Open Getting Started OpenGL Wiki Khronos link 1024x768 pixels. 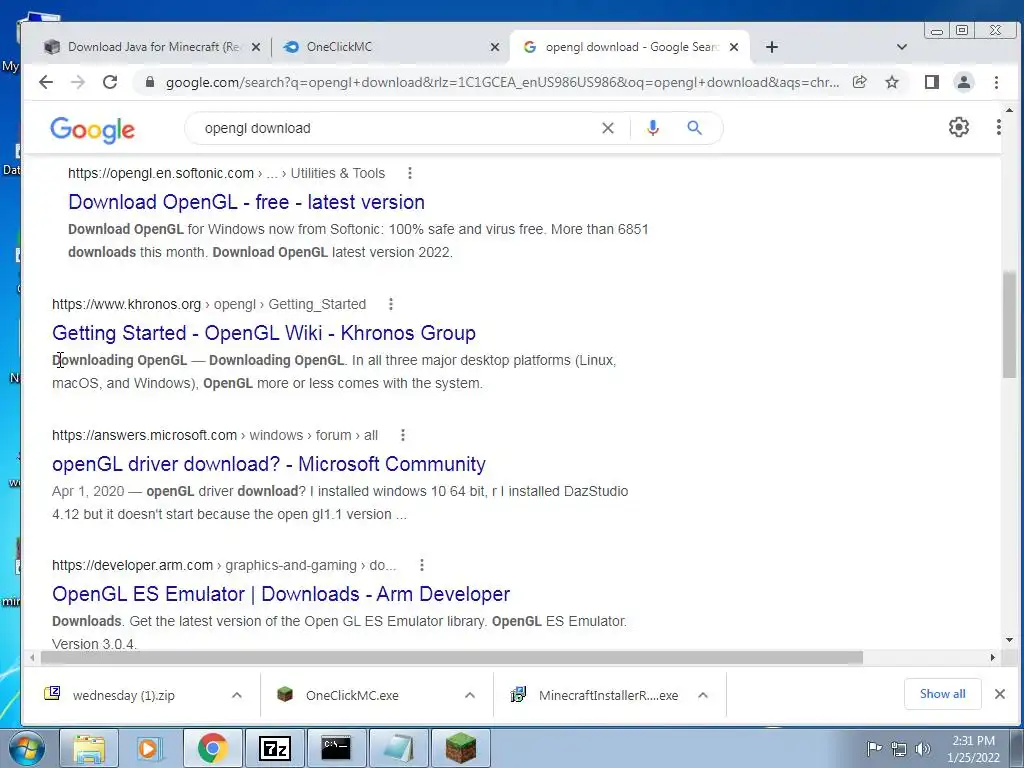click(x=264, y=333)
